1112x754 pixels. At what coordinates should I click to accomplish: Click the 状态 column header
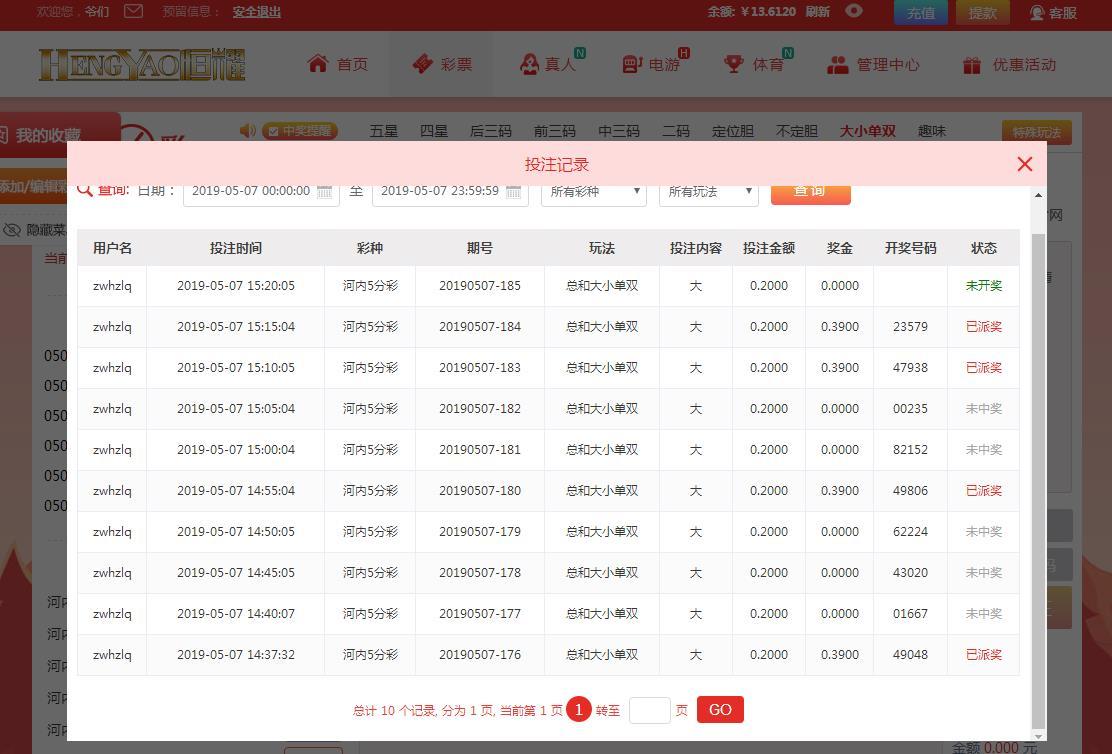point(984,248)
